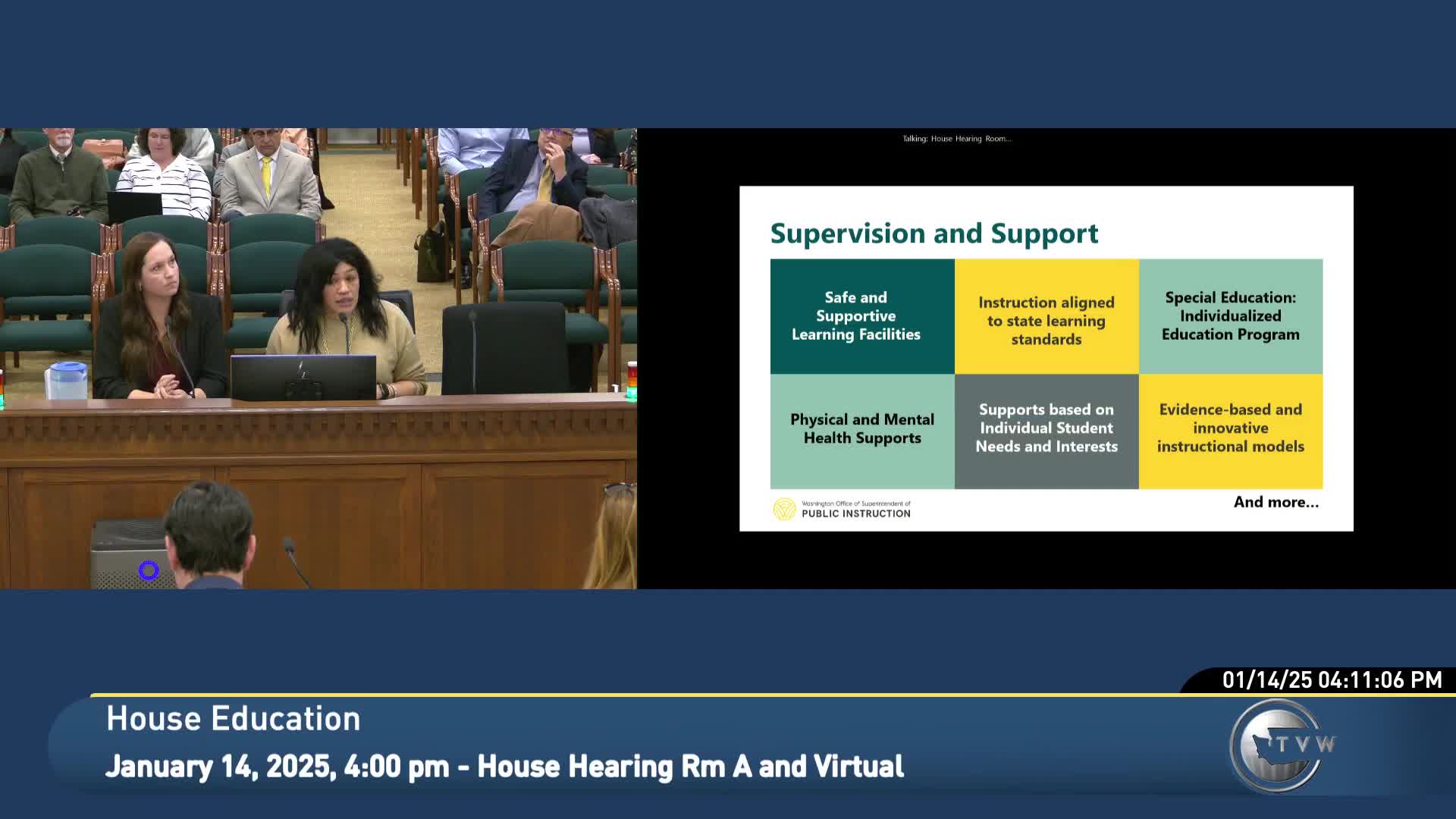
Task: Click the 'January 14, 2025, 4:00 pm' schedule link
Action: point(505,766)
